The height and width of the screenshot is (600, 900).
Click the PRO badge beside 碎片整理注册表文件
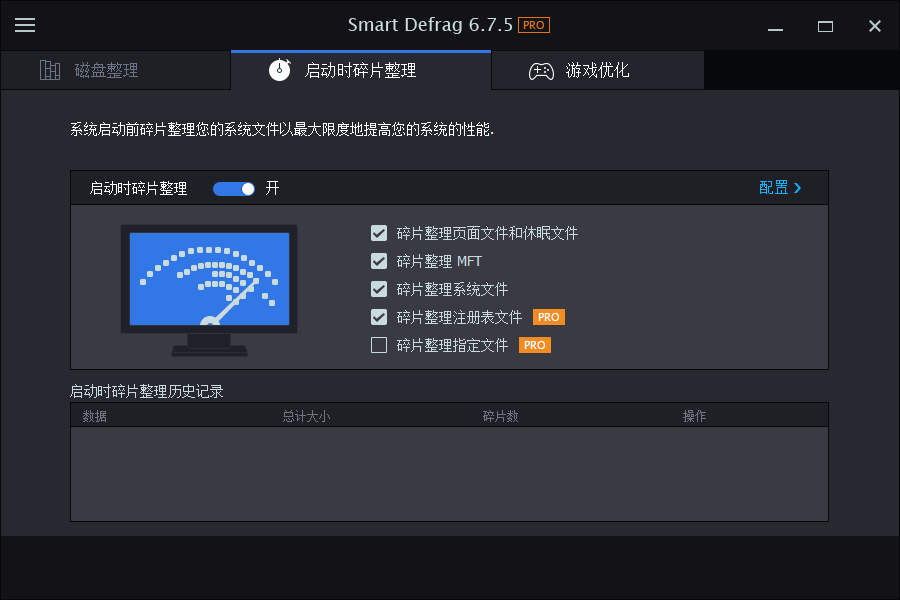click(x=548, y=317)
